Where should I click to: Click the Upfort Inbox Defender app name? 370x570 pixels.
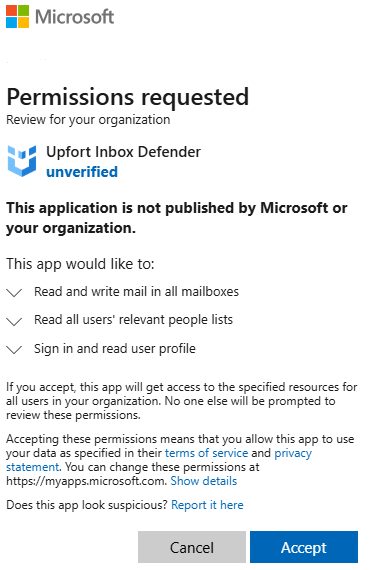[123, 152]
